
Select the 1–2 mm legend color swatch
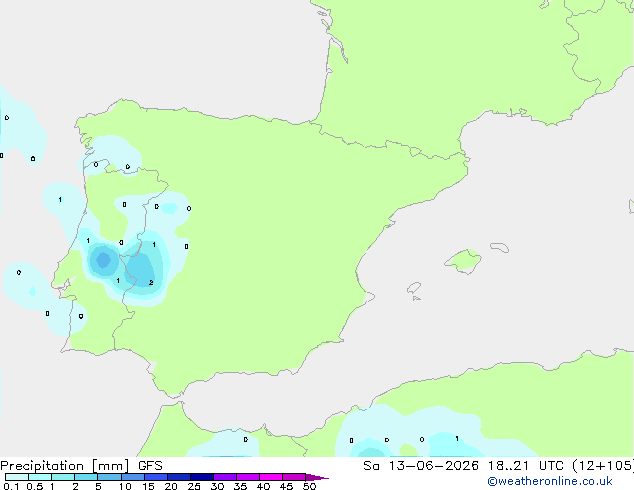click(63, 477)
